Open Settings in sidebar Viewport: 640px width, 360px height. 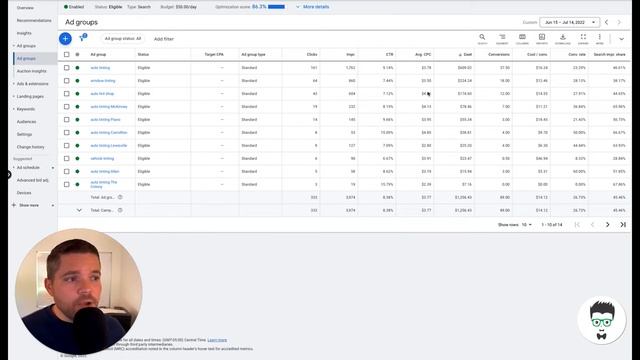pyautogui.click(x=24, y=134)
